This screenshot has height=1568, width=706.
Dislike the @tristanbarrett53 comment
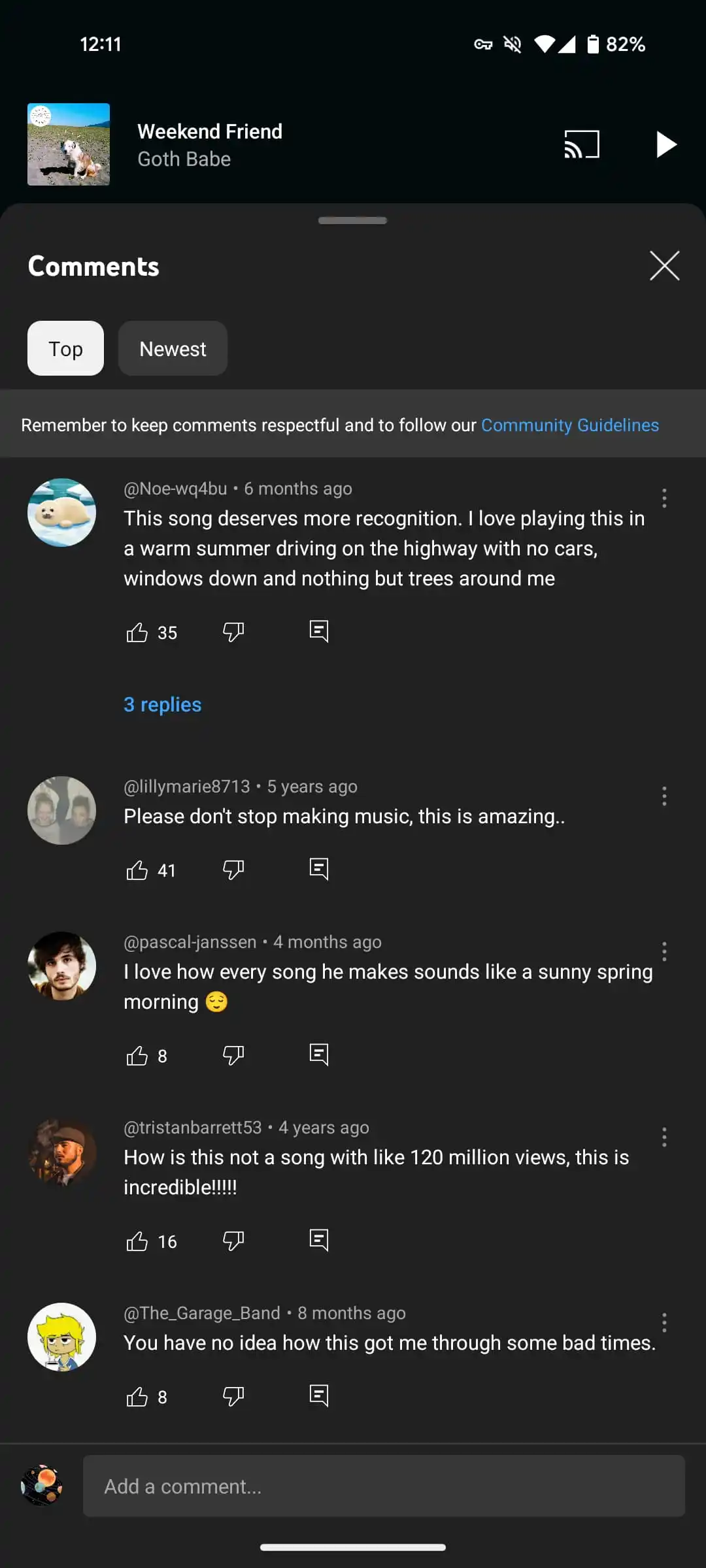point(233,1241)
